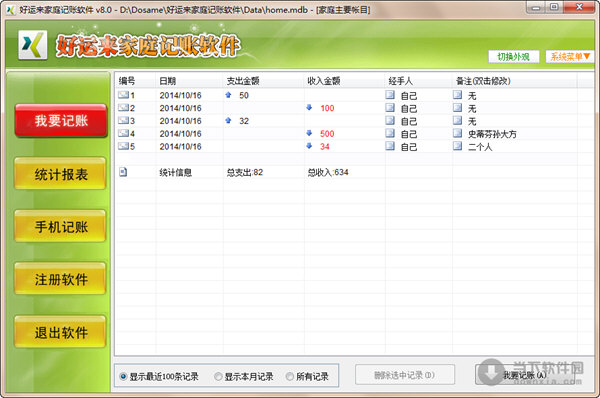Click the red income value 100

tap(327, 108)
